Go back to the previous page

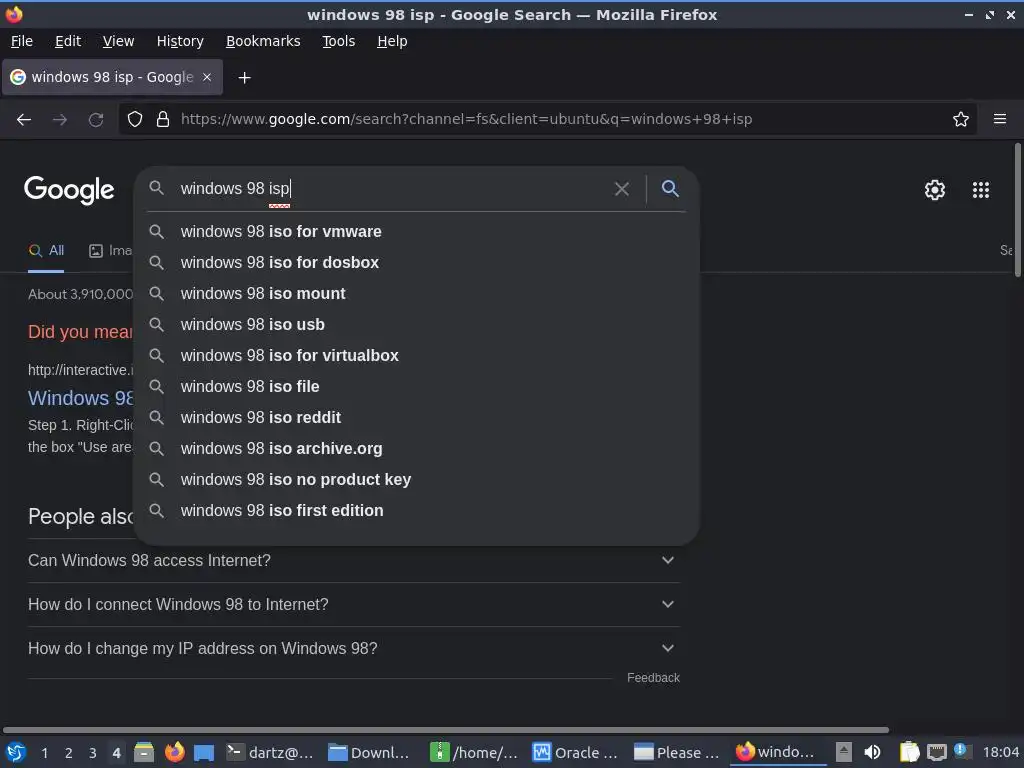coord(24,120)
